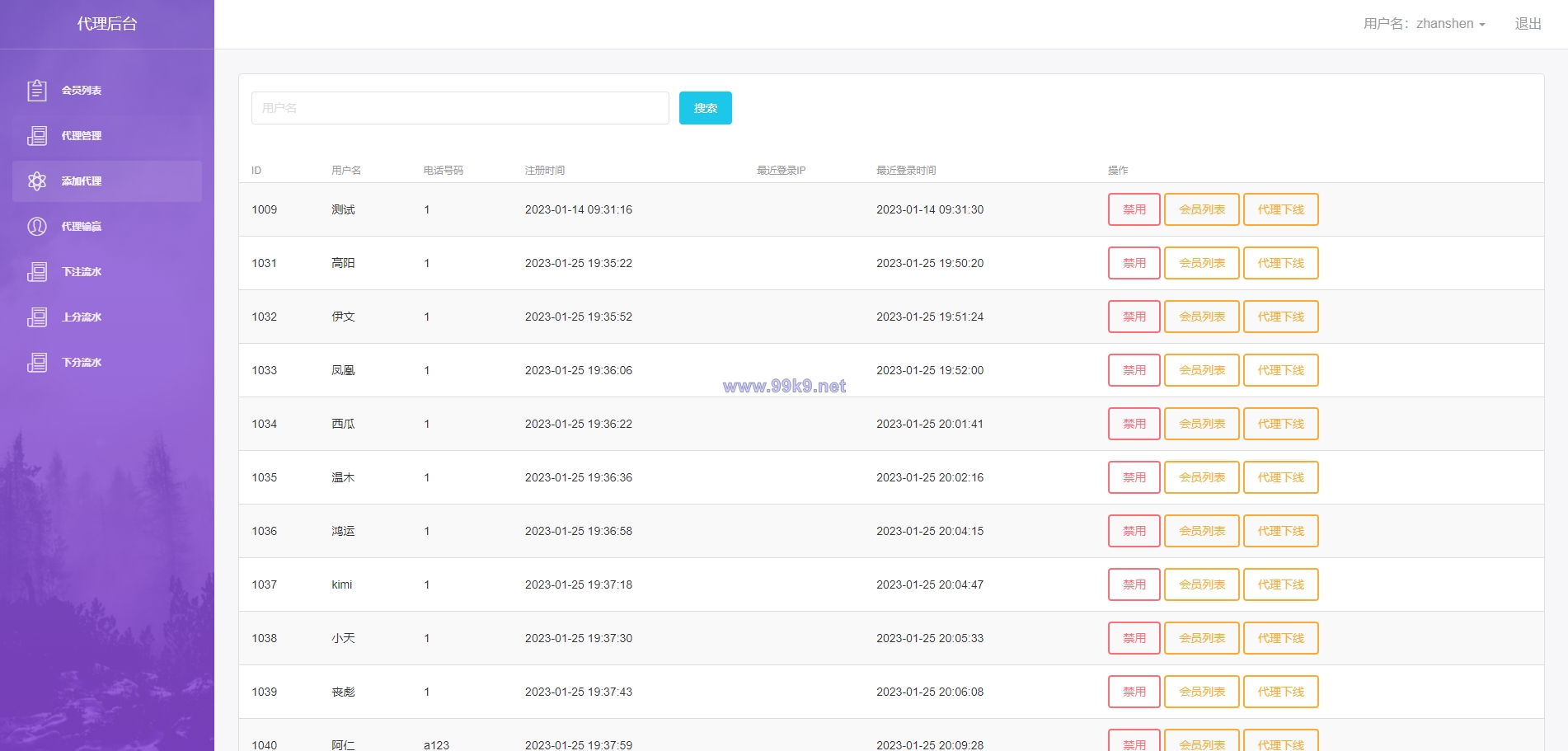The width and height of the screenshot is (1568, 751).
Task: Click 禁用 for user 高阳
Action: tap(1134, 263)
